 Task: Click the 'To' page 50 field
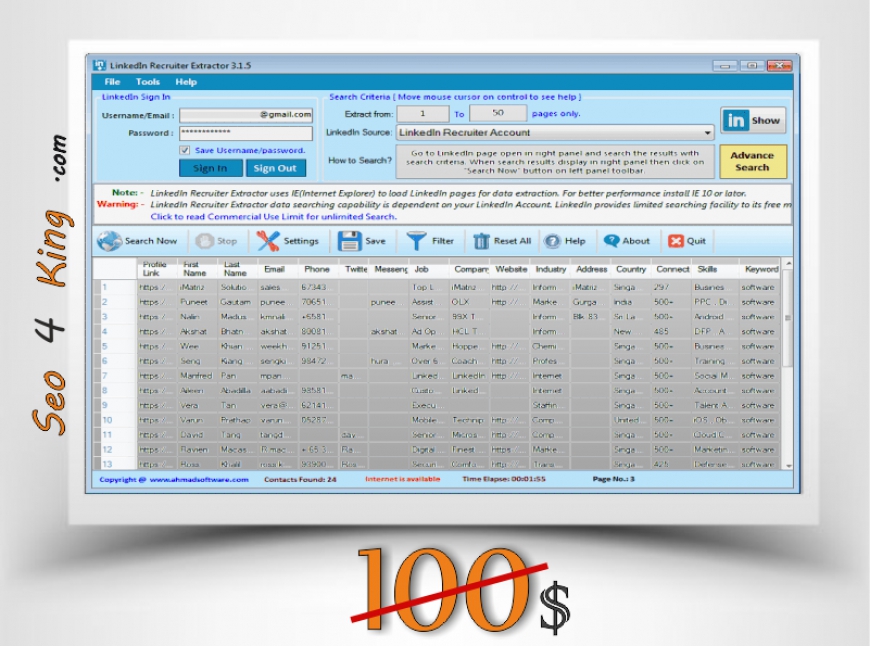(498, 113)
